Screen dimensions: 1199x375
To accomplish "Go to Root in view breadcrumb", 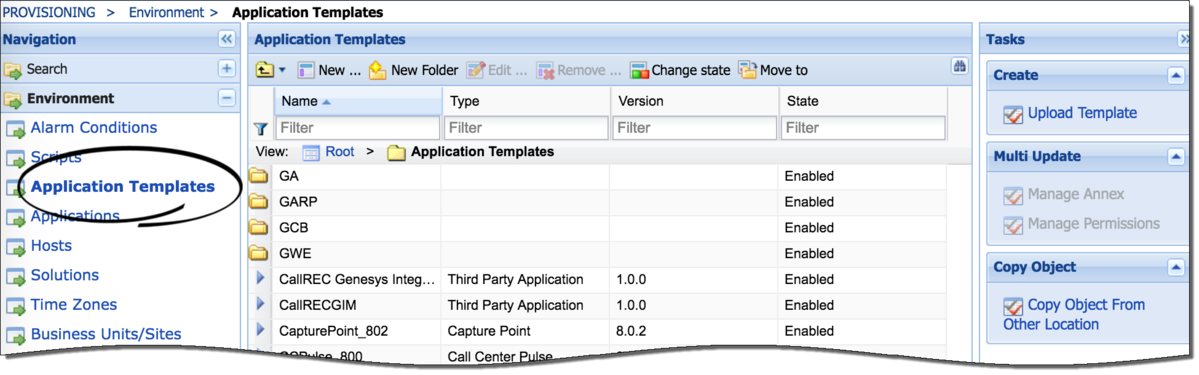I will 340,152.
